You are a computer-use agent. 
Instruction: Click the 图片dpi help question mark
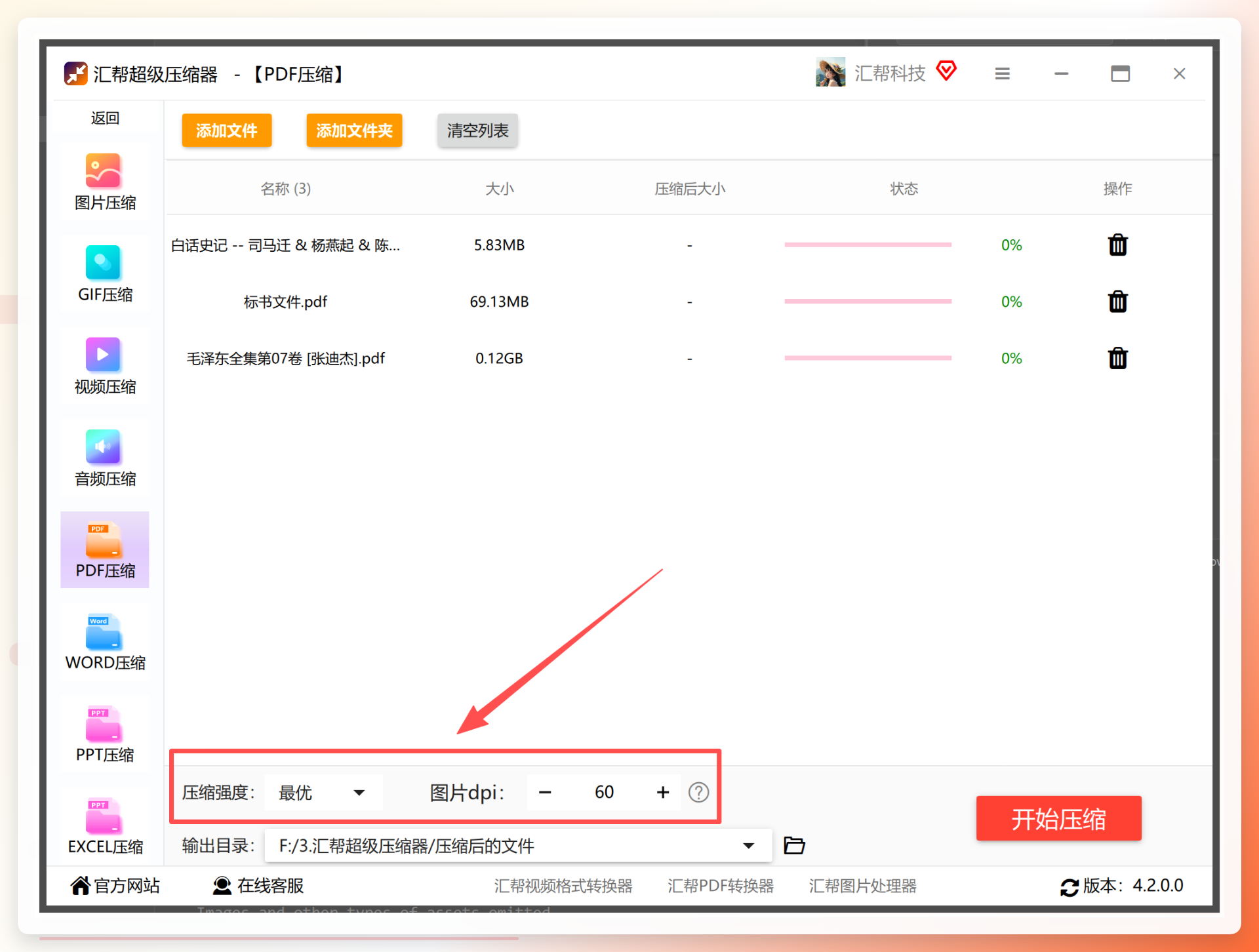tap(698, 793)
